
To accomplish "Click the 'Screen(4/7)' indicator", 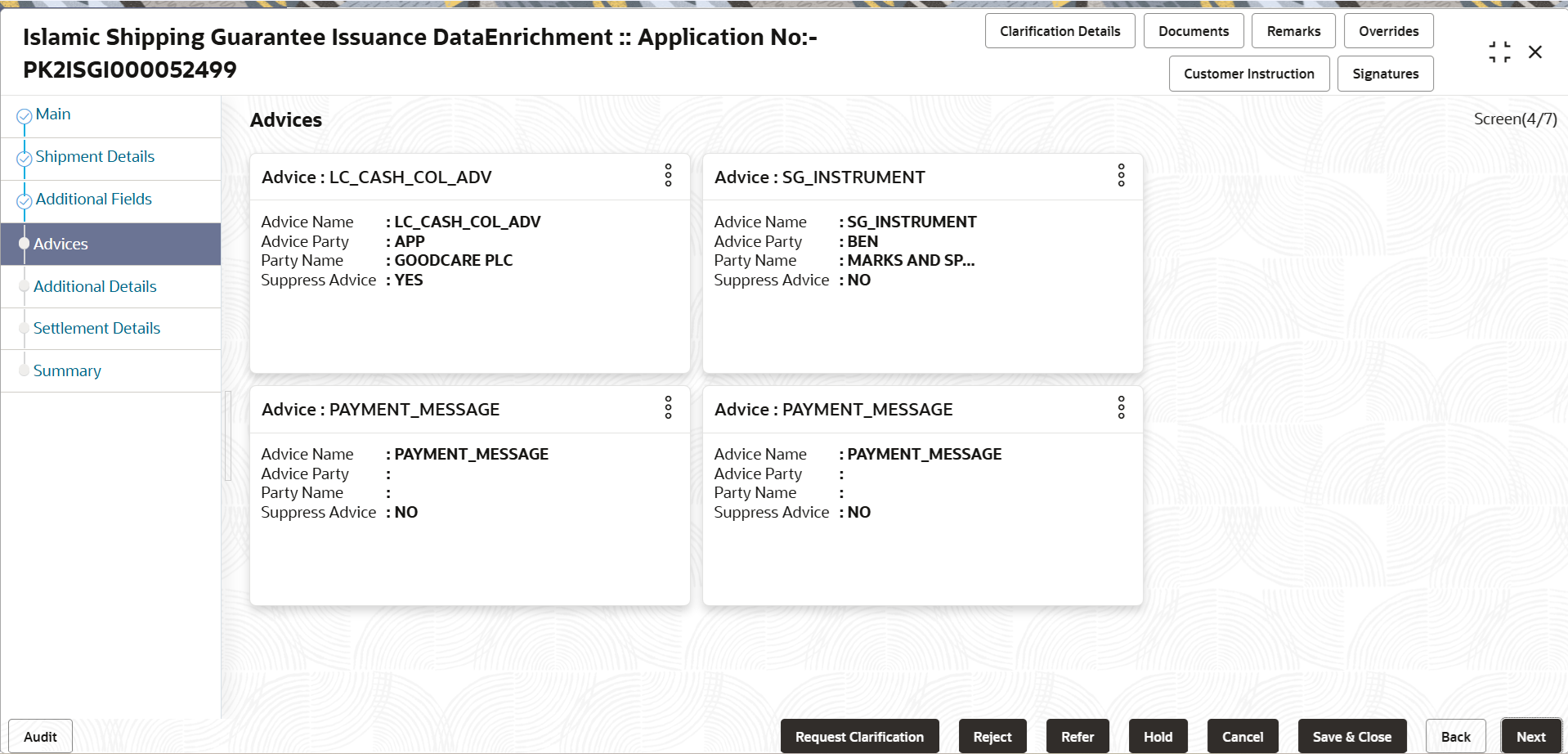I will (1515, 119).
